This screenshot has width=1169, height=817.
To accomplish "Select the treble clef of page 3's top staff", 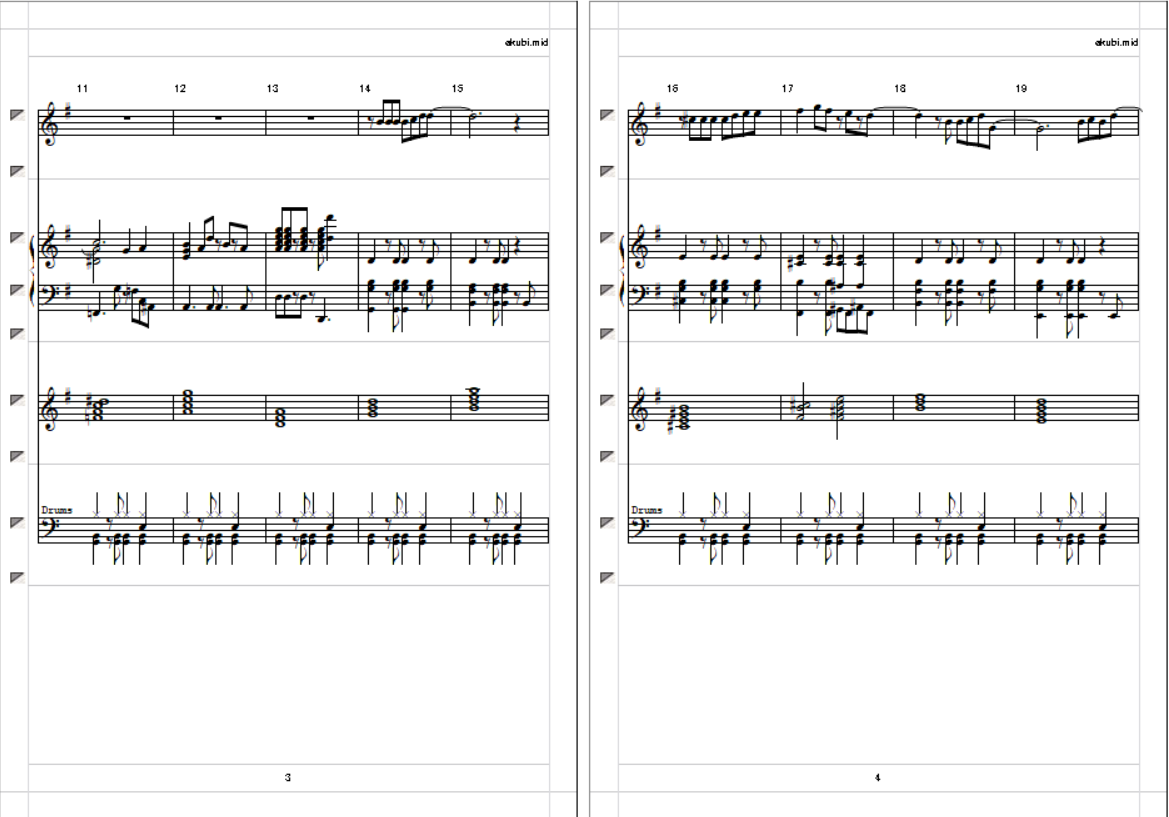I will 50,123.
